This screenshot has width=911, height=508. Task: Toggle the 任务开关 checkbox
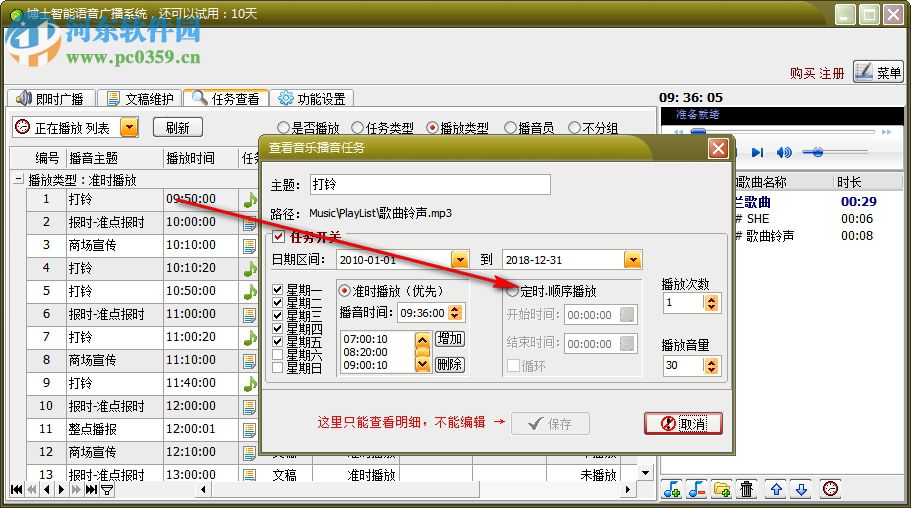(278, 237)
